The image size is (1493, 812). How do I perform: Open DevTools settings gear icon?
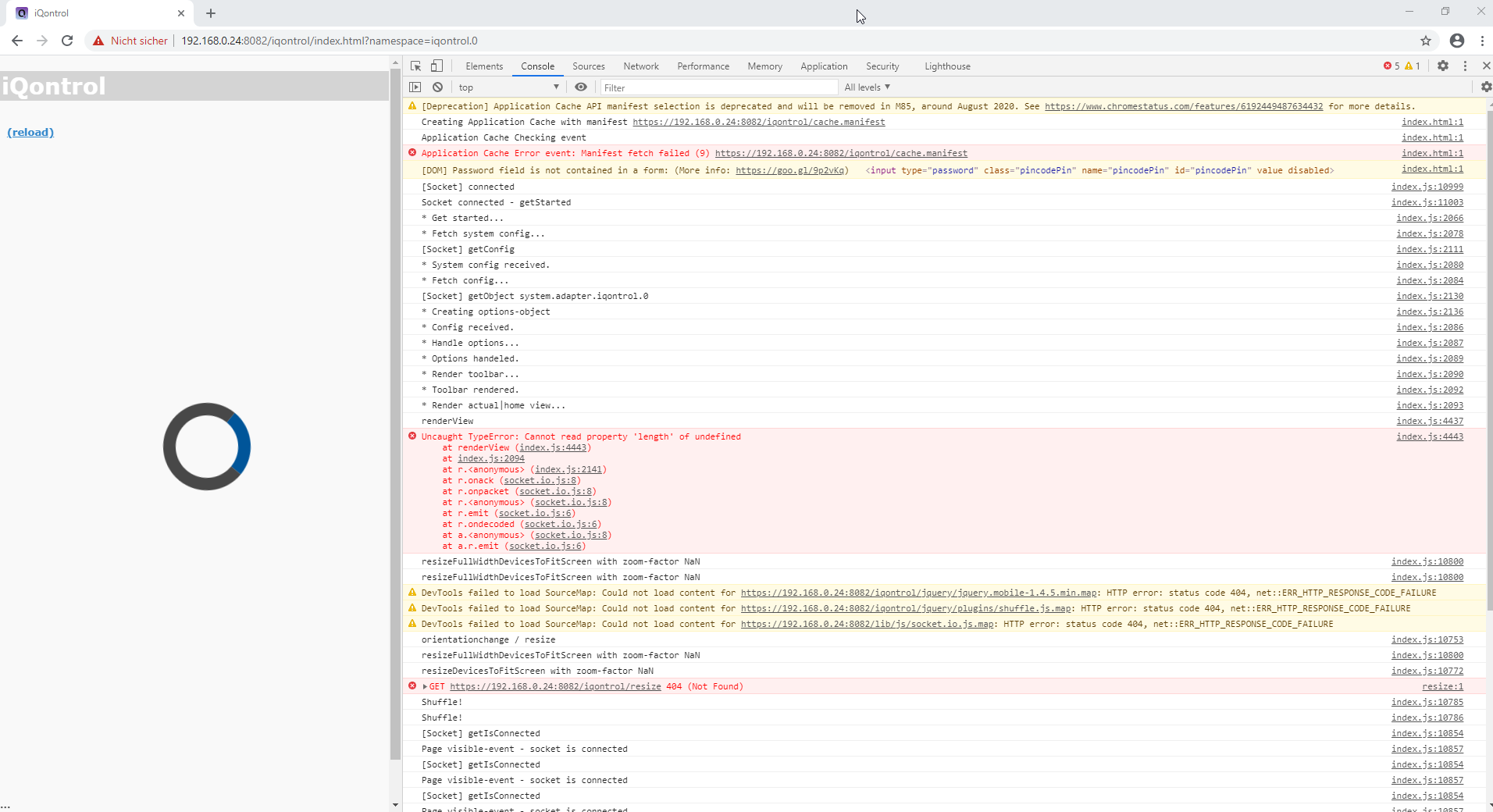click(x=1443, y=66)
